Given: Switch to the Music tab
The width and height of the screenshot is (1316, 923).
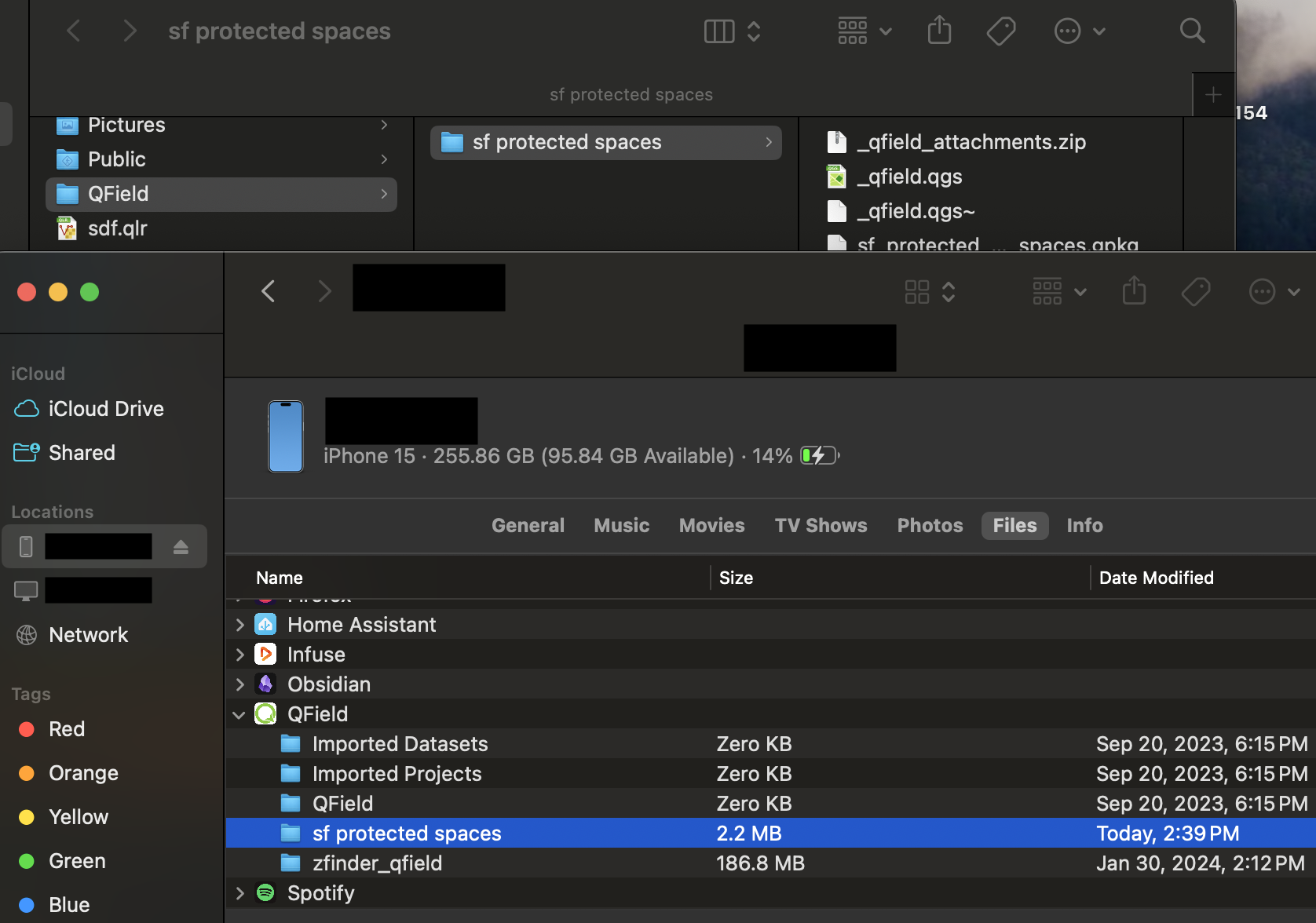Looking at the screenshot, I should point(622,526).
